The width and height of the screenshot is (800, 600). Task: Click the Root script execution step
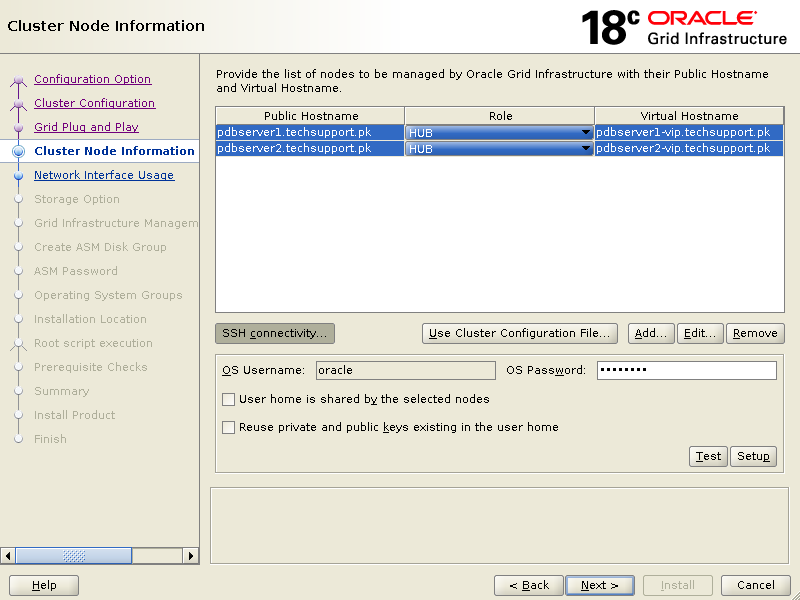tap(93, 343)
